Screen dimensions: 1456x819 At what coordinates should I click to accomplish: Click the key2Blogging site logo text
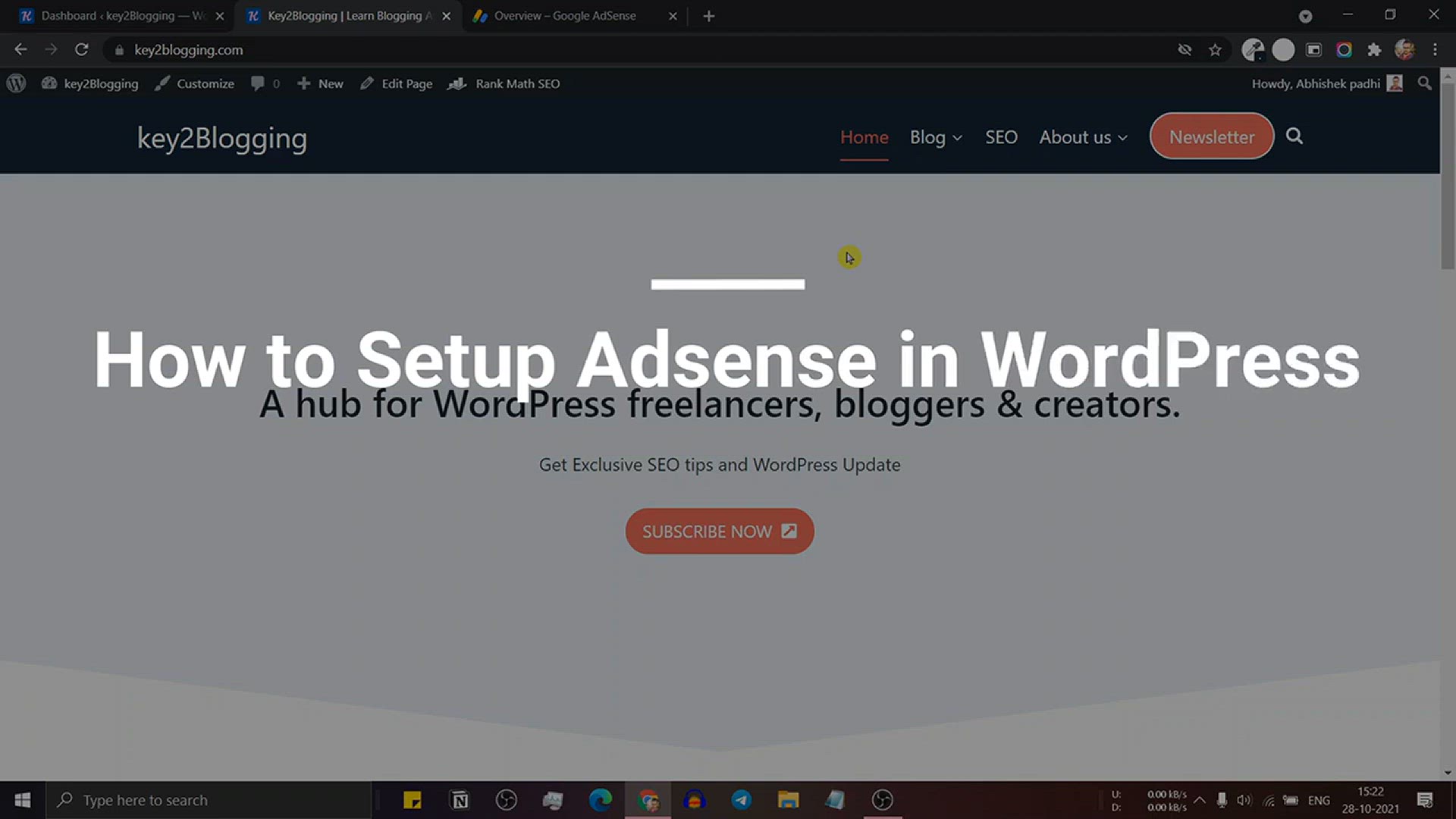[x=222, y=138]
